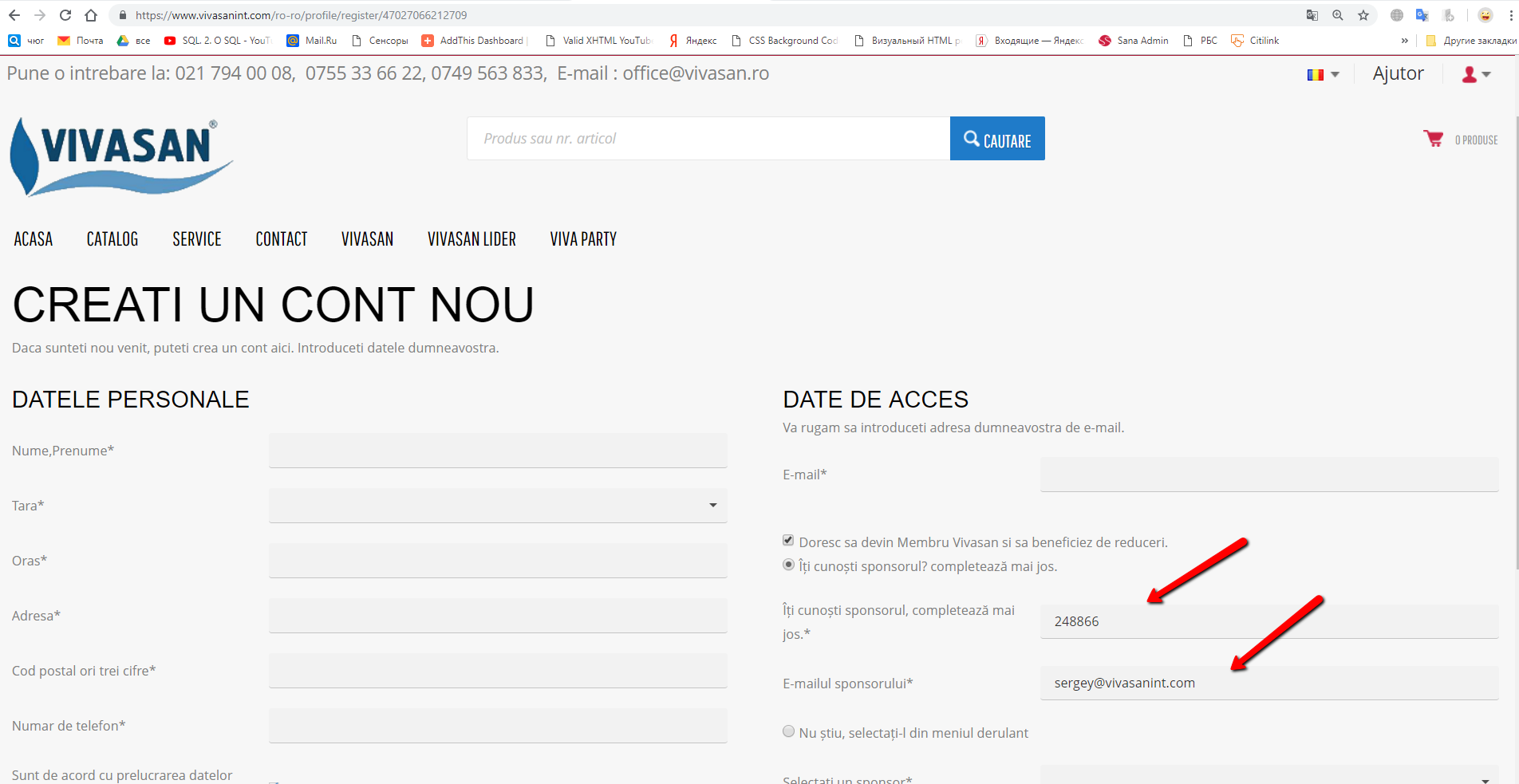Open the Почта mail bookmark

click(81, 41)
